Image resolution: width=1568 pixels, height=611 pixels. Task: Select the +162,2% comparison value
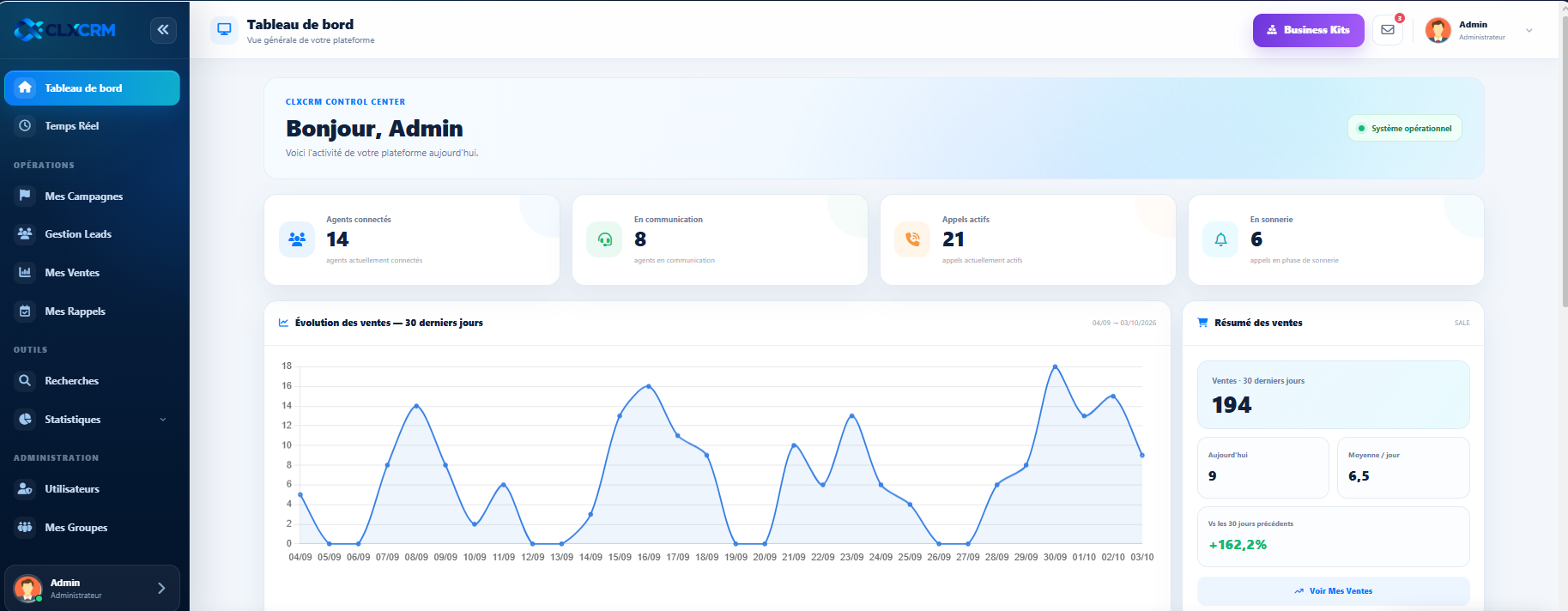pos(1238,545)
